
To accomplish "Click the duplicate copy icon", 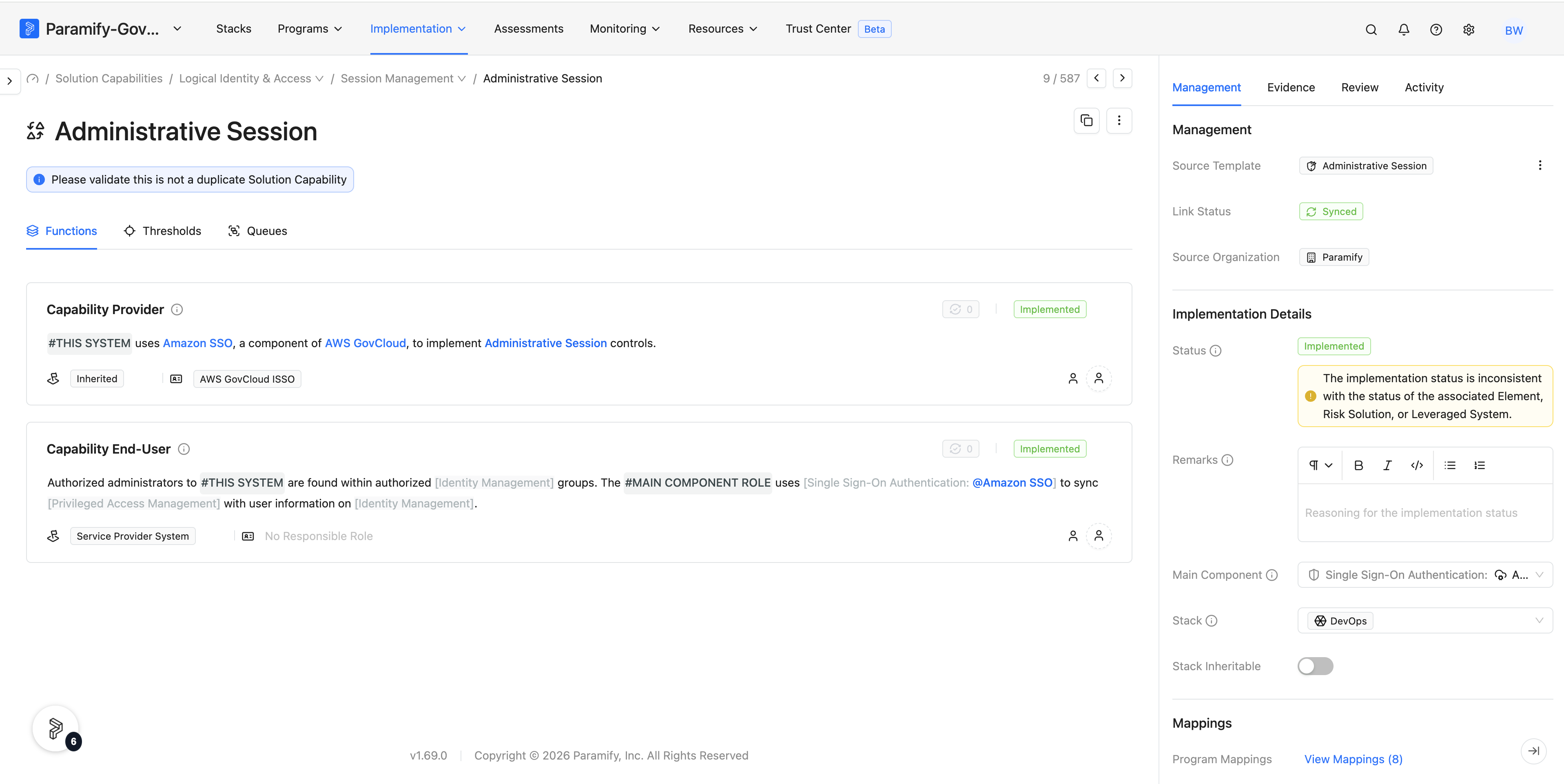I will click(x=1087, y=121).
